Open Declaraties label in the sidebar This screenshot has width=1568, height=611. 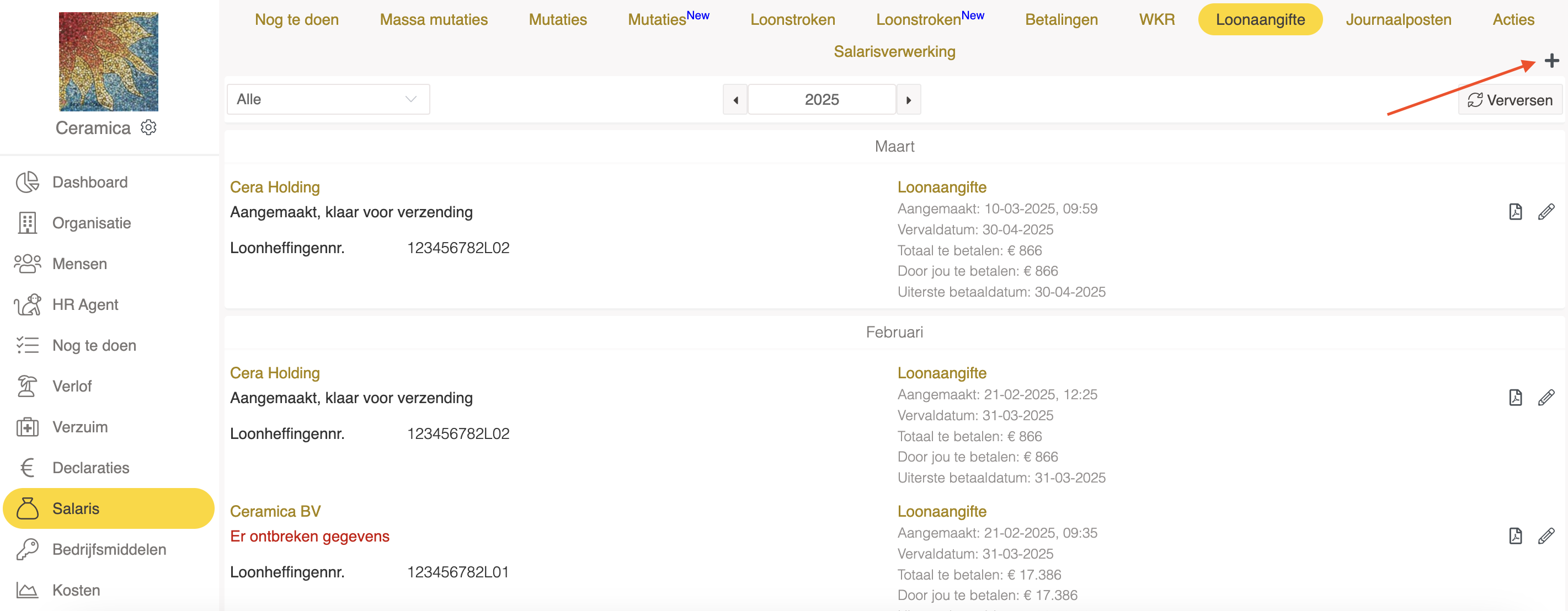[x=90, y=468]
